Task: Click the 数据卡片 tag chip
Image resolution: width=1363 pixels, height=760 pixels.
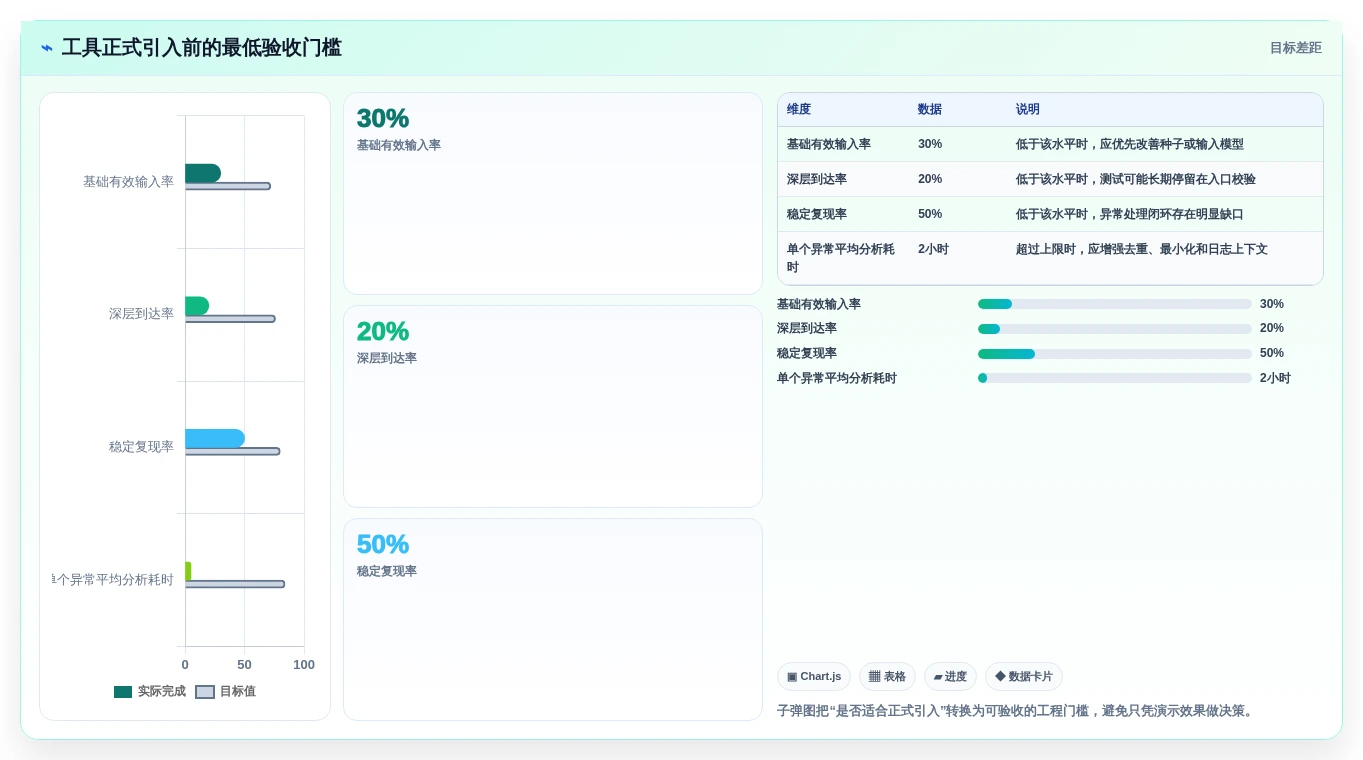Action: [1024, 677]
